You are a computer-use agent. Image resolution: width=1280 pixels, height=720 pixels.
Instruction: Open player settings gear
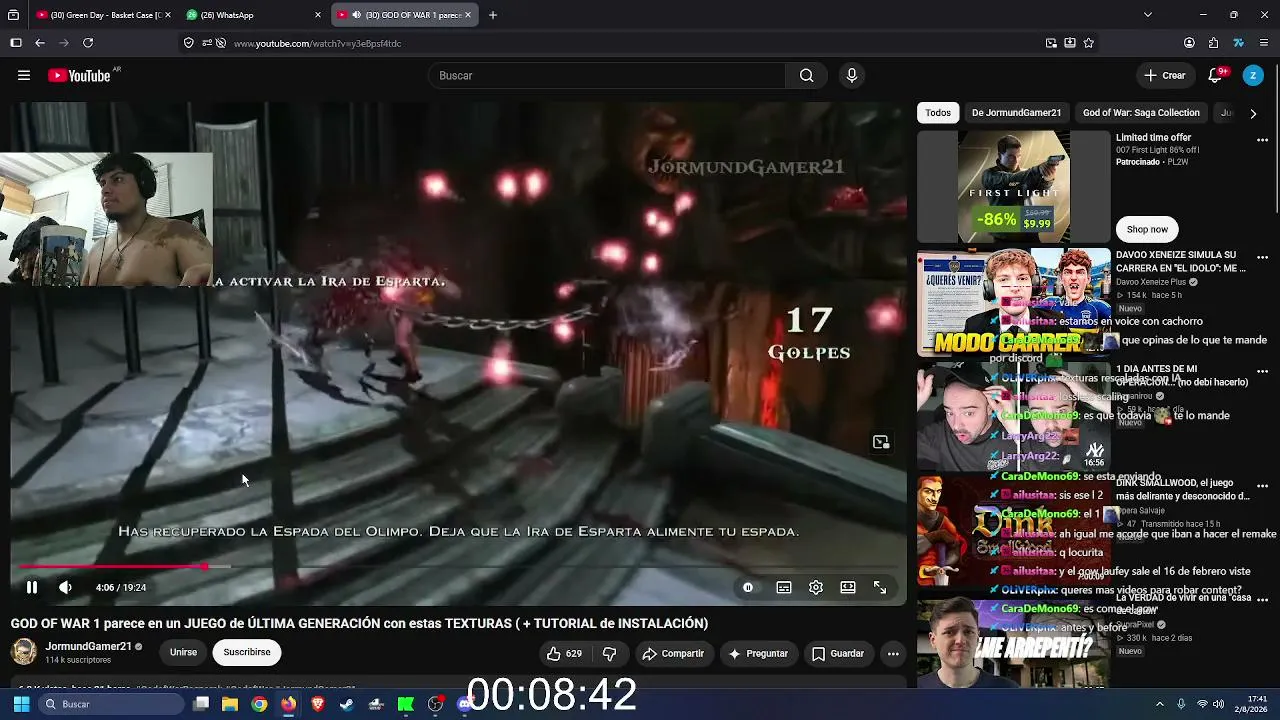coord(816,588)
